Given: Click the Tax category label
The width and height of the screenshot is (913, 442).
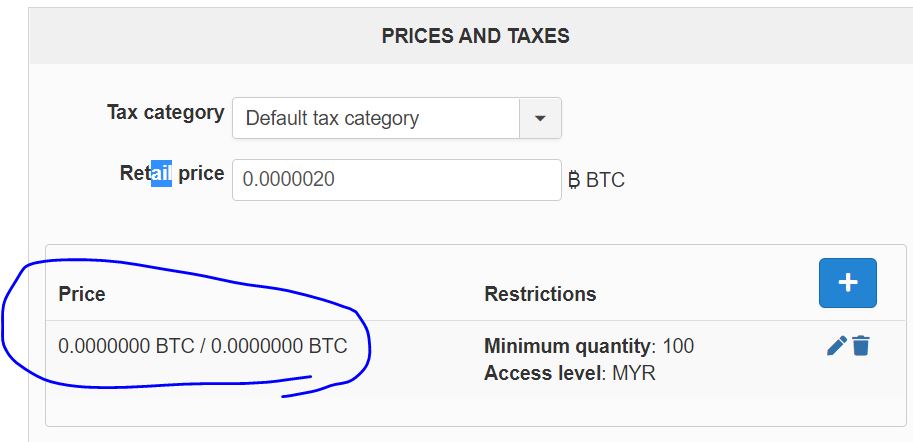Looking at the screenshot, I should tap(165, 112).
